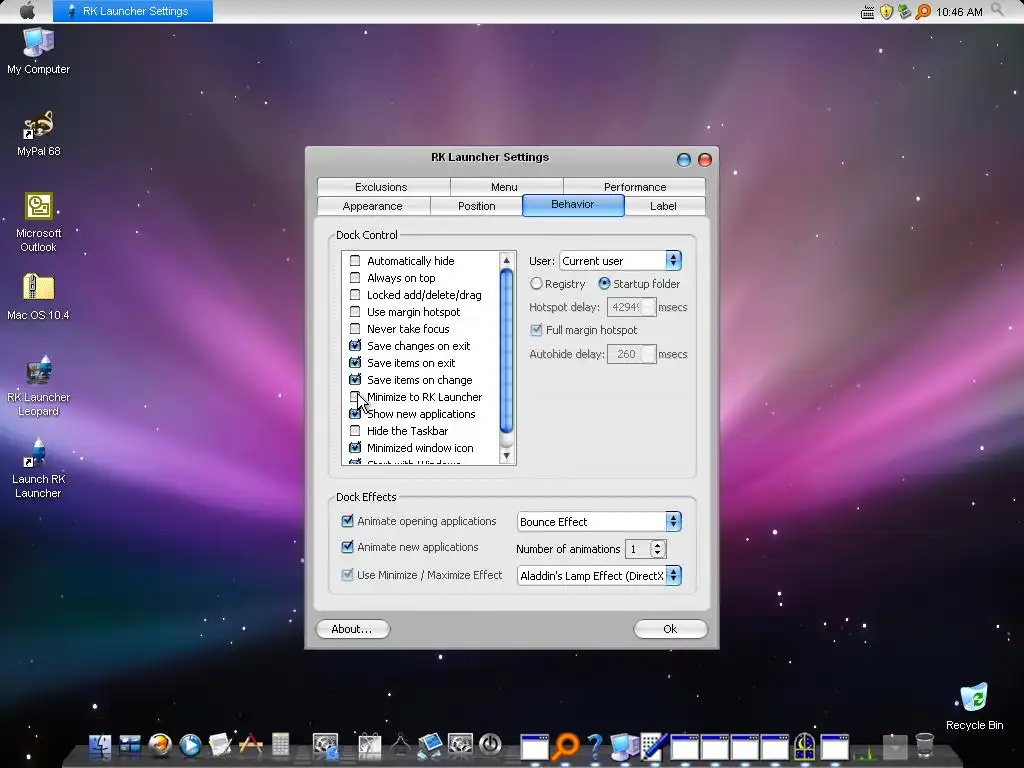Image resolution: width=1024 pixels, height=768 pixels.
Task: Switch to the Position tab
Action: pos(477,206)
